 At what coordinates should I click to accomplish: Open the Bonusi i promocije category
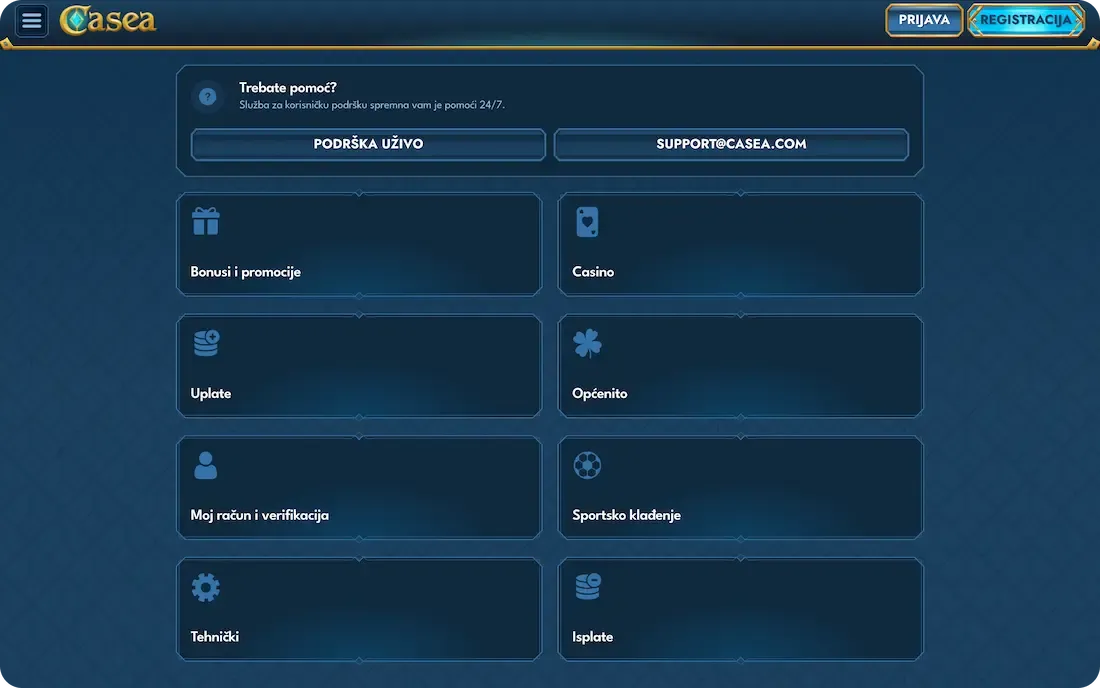click(x=359, y=245)
